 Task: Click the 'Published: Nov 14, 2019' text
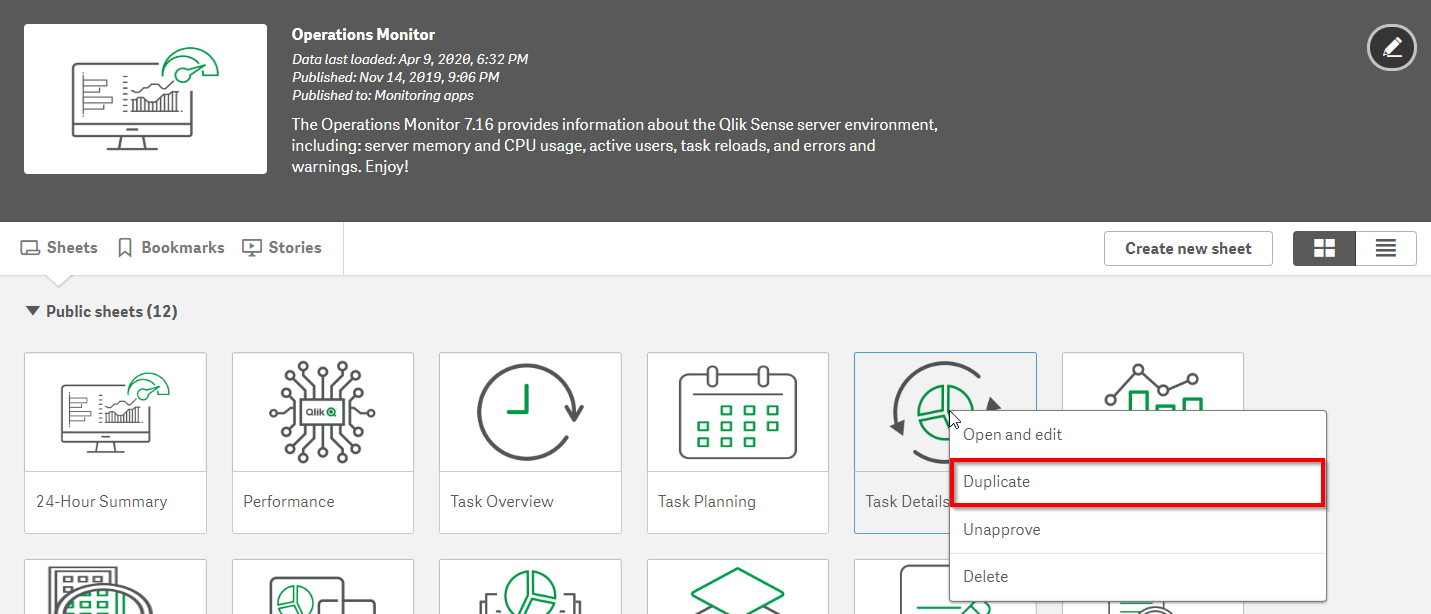coord(396,78)
